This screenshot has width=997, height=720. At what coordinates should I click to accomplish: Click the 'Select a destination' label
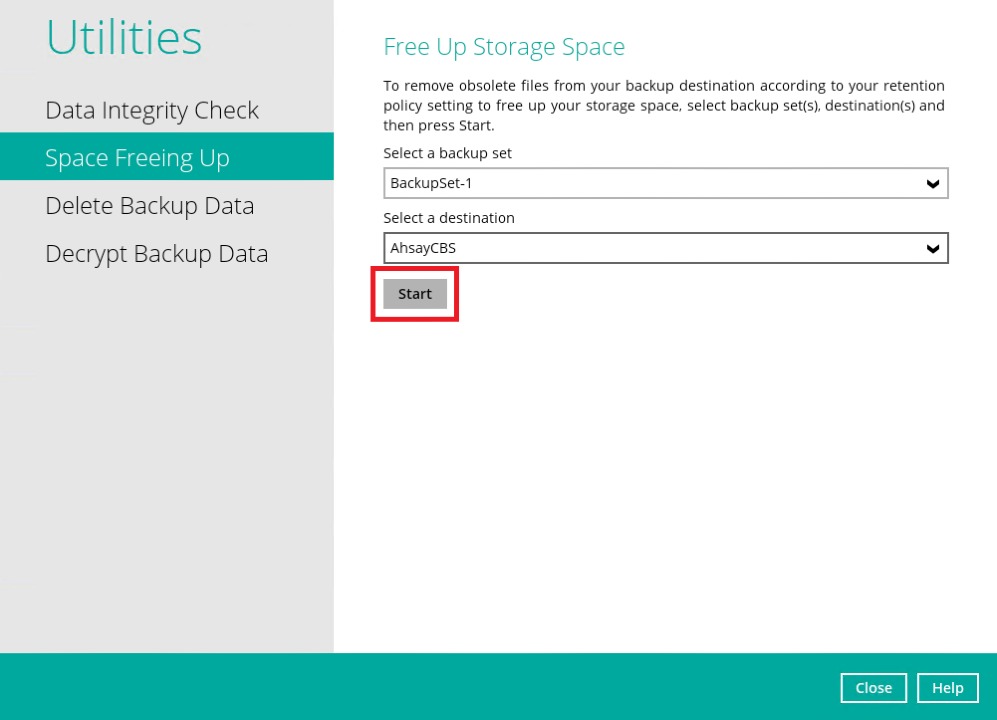[449, 218]
